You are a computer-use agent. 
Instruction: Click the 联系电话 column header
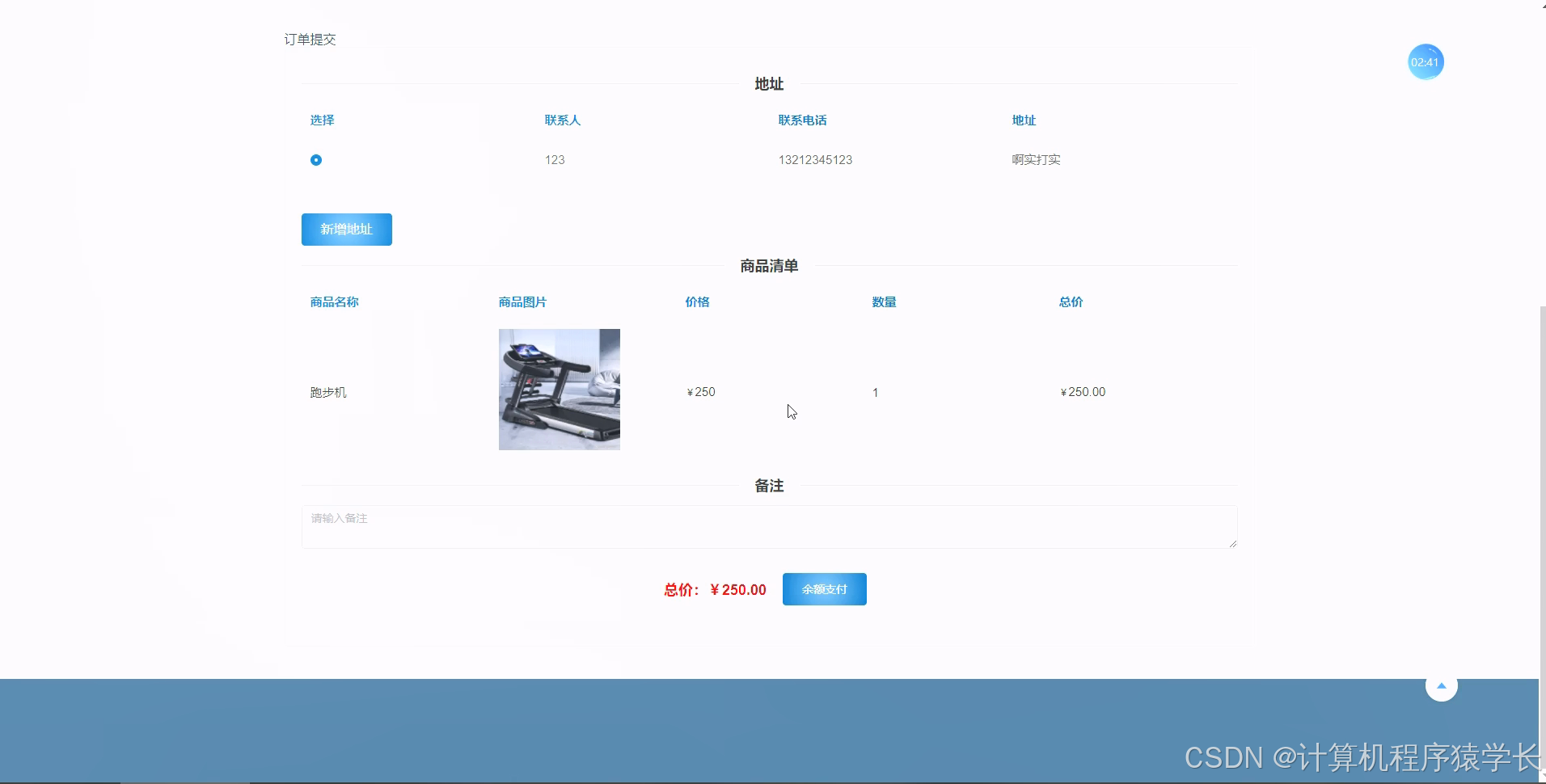801,120
